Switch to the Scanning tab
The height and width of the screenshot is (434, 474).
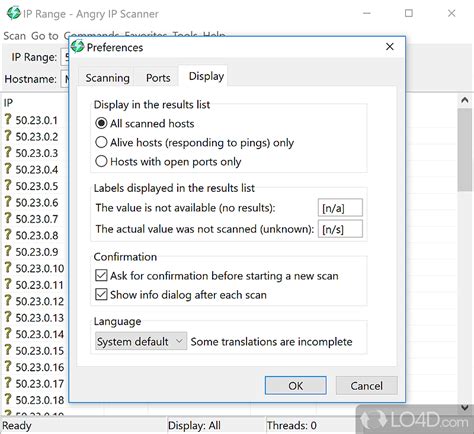(x=107, y=78)
